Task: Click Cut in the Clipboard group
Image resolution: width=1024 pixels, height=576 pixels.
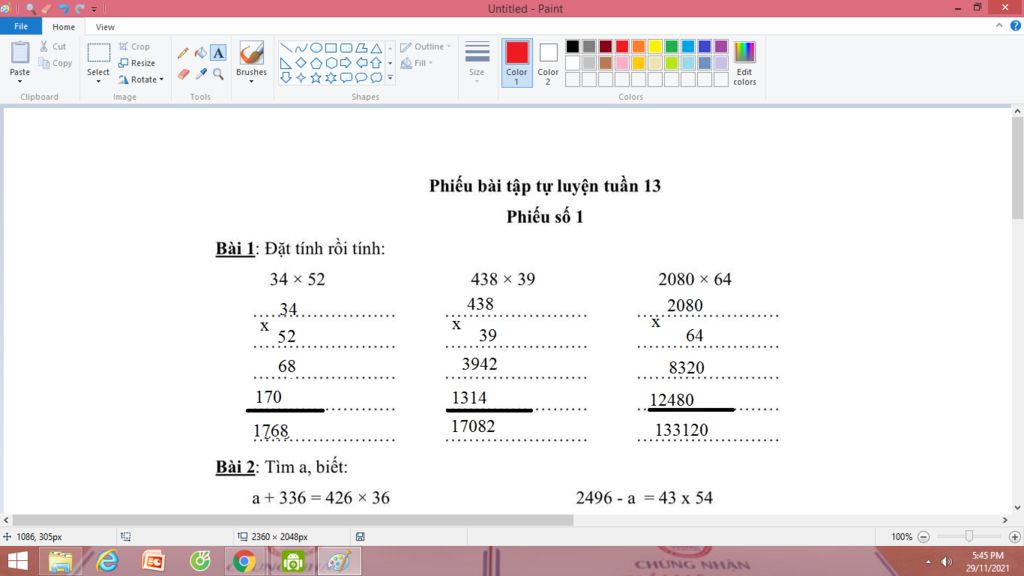Action: (53, 46)
